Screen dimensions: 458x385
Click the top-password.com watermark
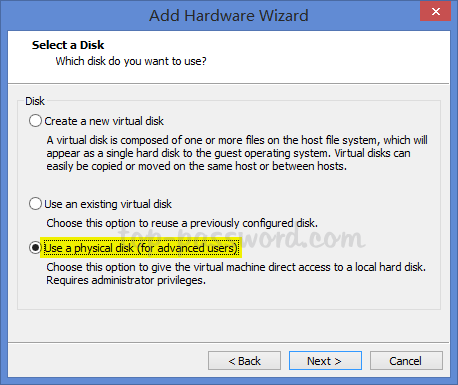pyautogui.click(x=242, y=238)
